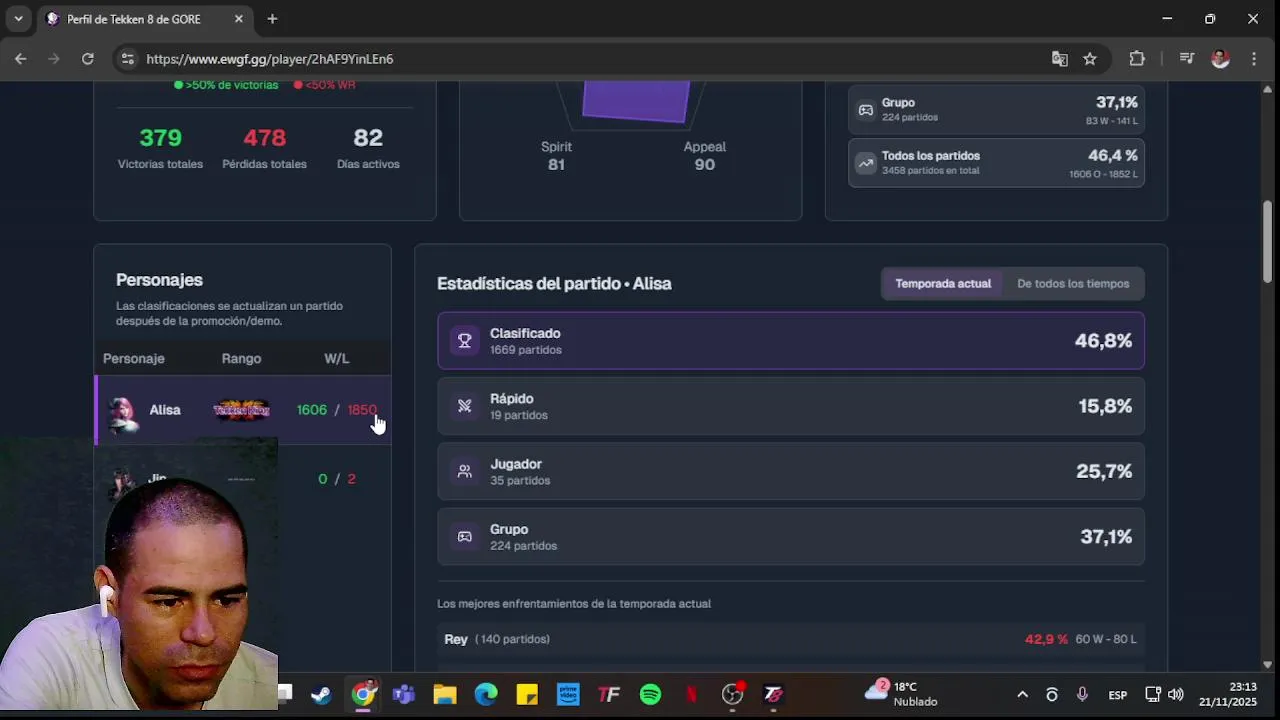
Task: Click microphone icon in system tray
Action: (x=1082, y=694)
